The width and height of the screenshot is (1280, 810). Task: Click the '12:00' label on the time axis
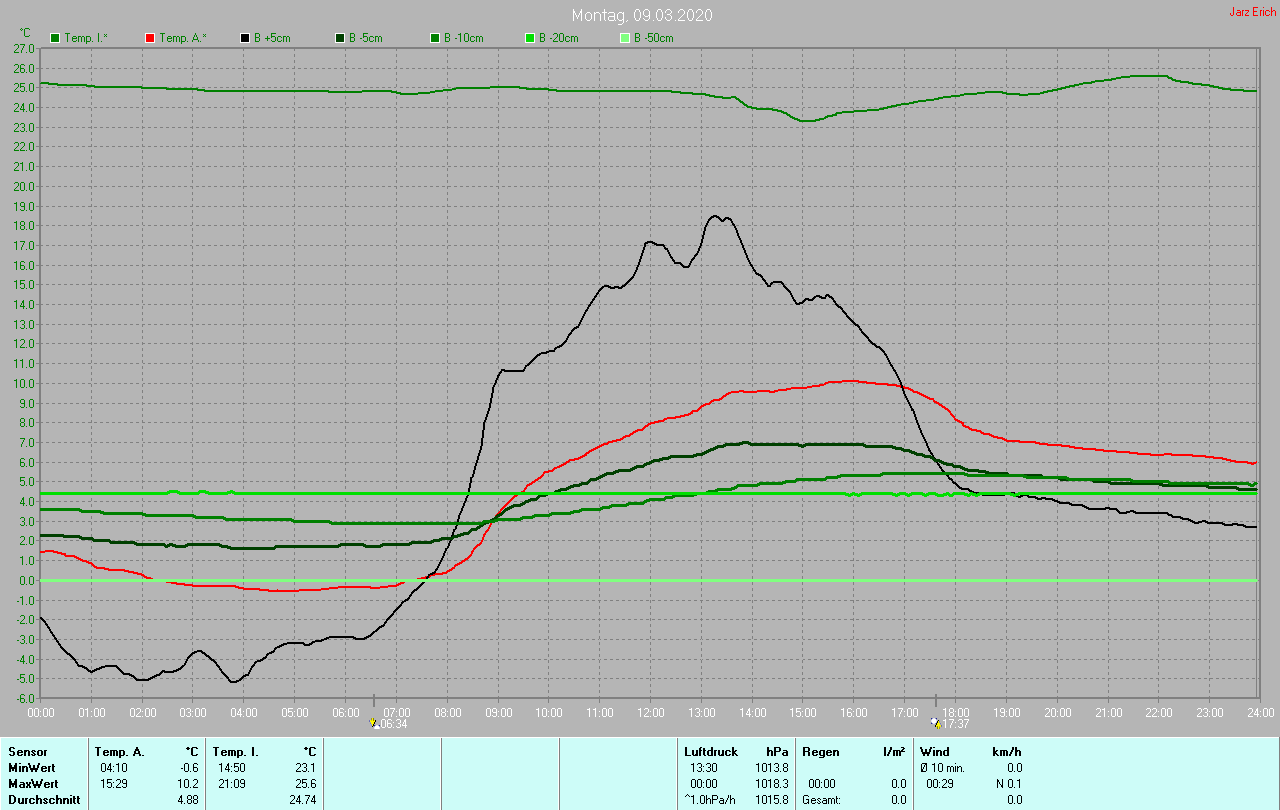[651, 712]
